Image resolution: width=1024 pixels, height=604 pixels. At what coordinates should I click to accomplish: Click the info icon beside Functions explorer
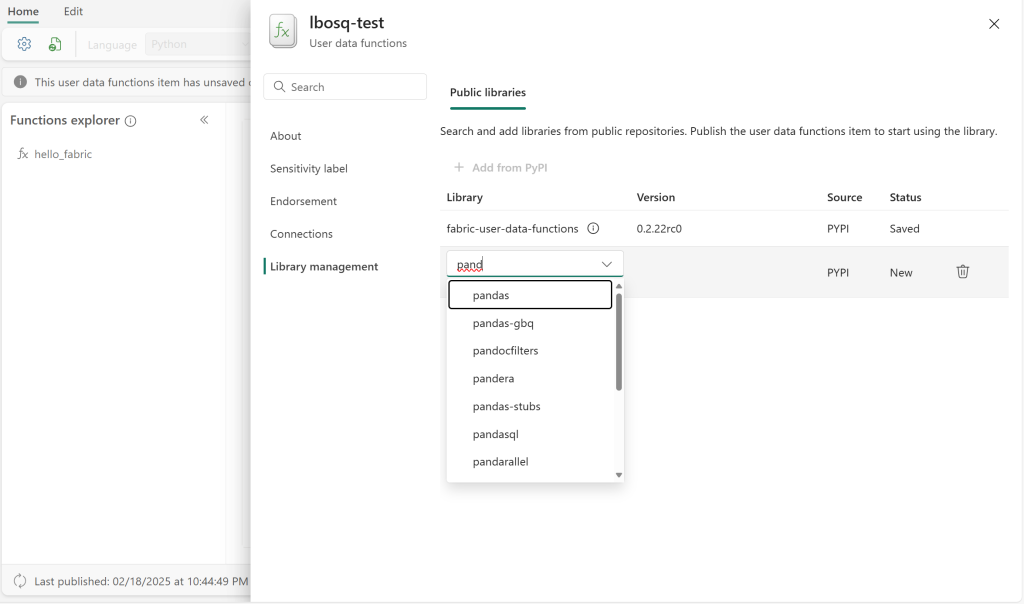click(x=131, y=121)
